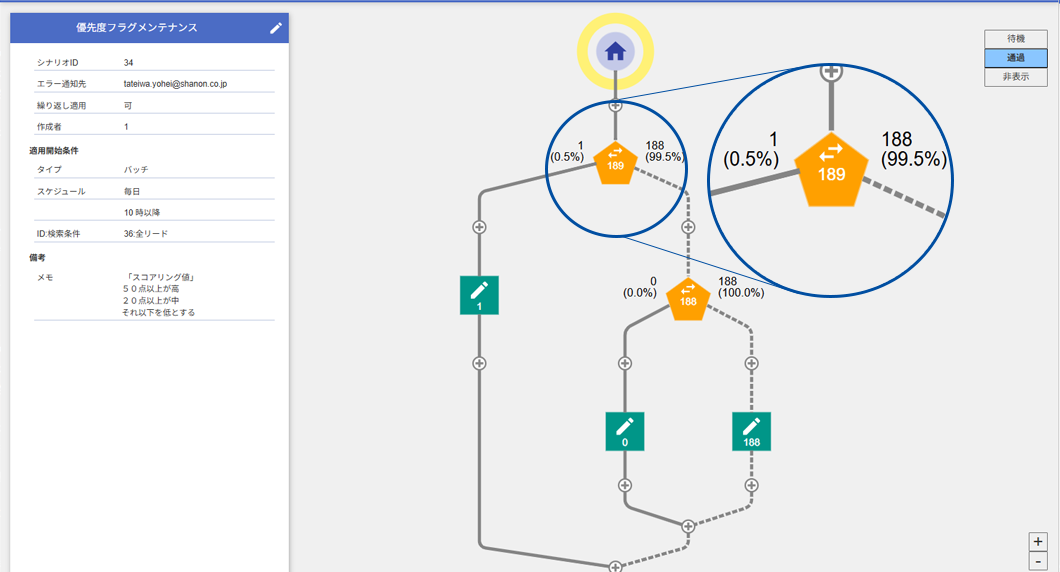
Task: Select the orange branch node labeled 189
Action: click(615, 163)
